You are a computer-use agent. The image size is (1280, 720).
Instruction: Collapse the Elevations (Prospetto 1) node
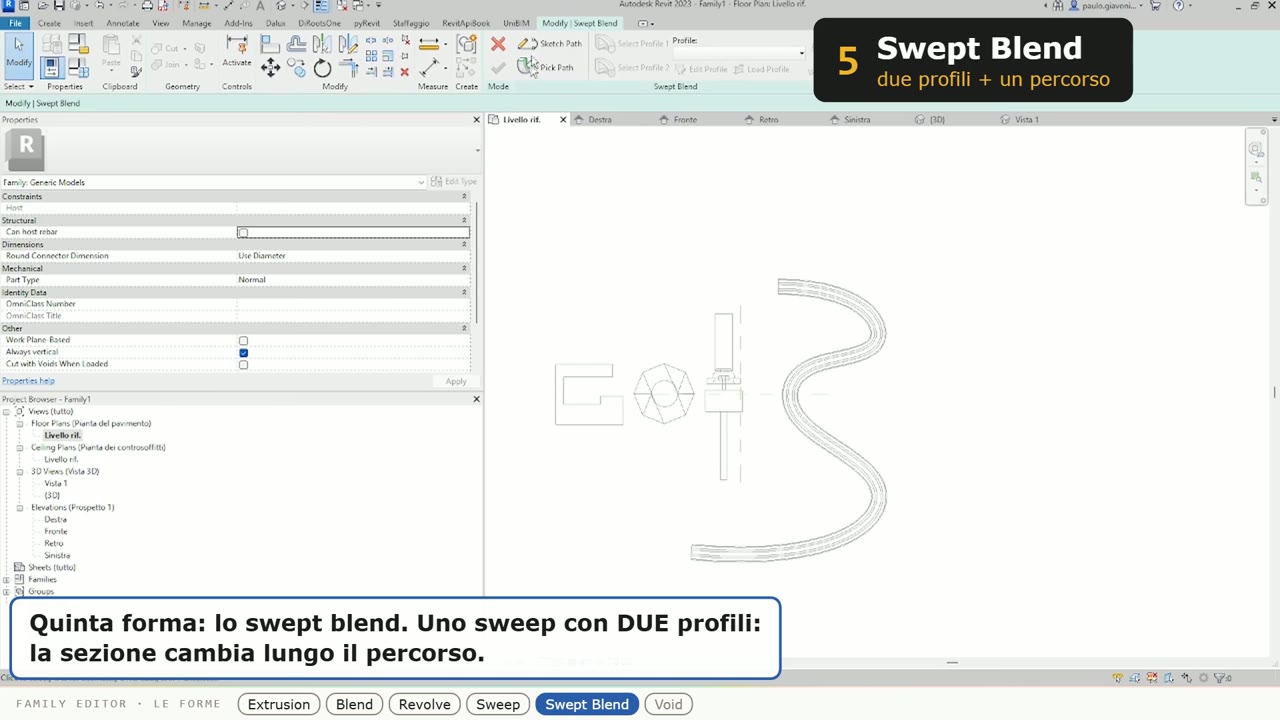[x=19, y=508]
